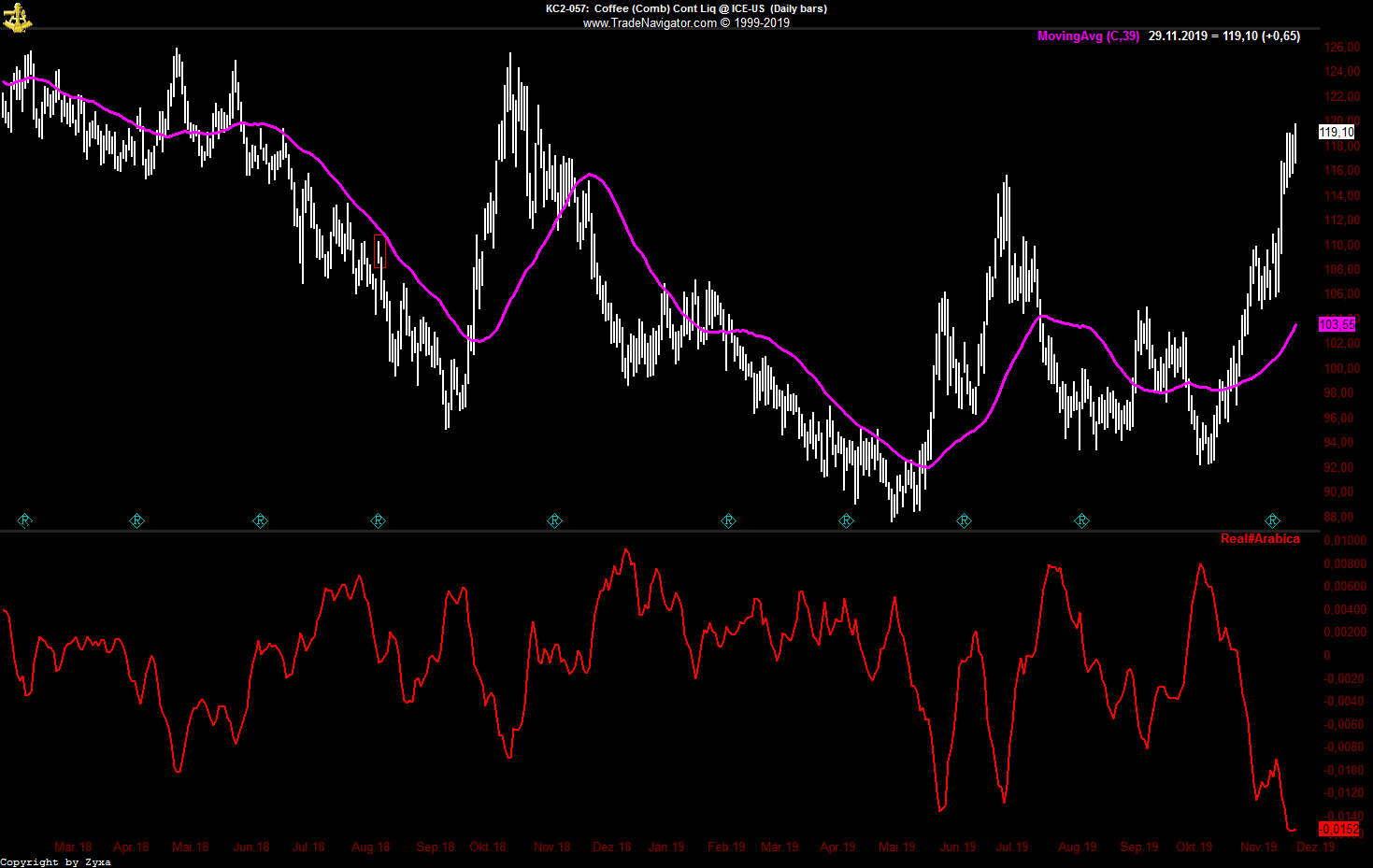
Task: Click the rollover R marker above Aug.18
Action: point(379,520)
